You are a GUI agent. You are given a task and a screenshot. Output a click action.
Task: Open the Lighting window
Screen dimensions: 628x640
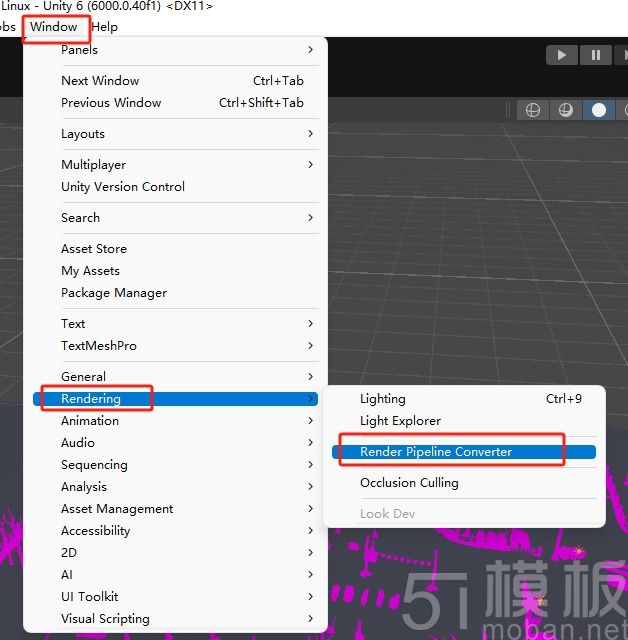point(464,399)
